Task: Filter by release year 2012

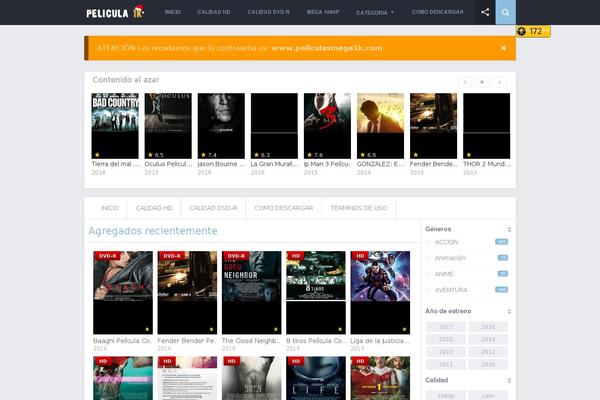Action: 488,352
